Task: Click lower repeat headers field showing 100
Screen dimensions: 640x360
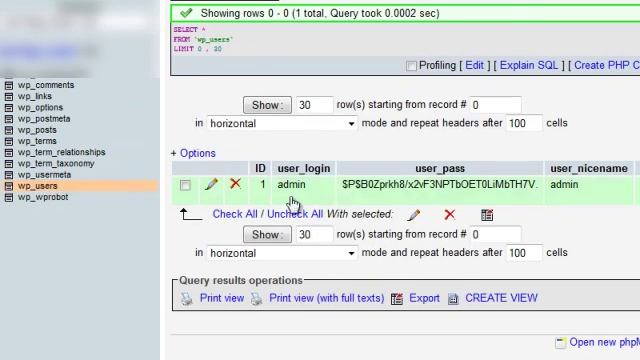Action: pos(524,253)
